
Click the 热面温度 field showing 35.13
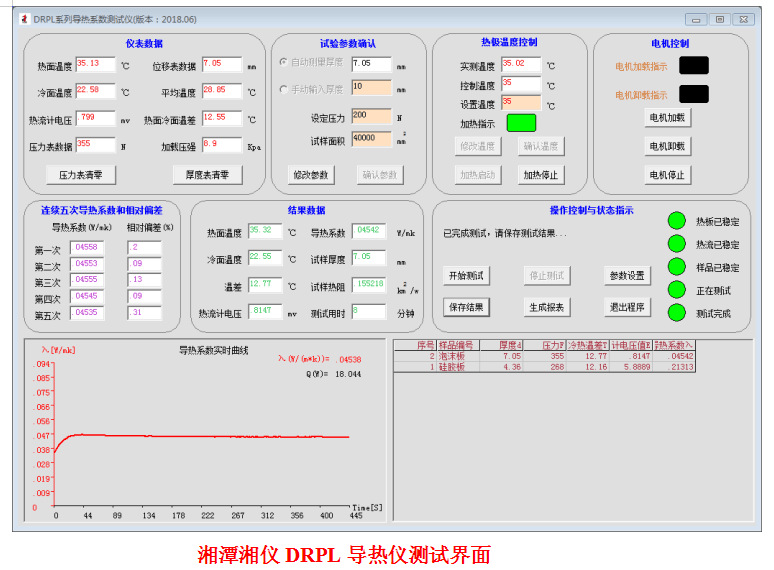(x=95, y=65)
